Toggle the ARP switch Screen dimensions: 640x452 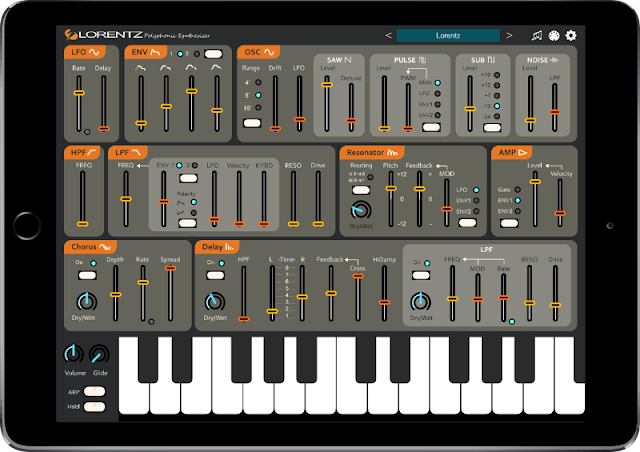tap(94, 391)
